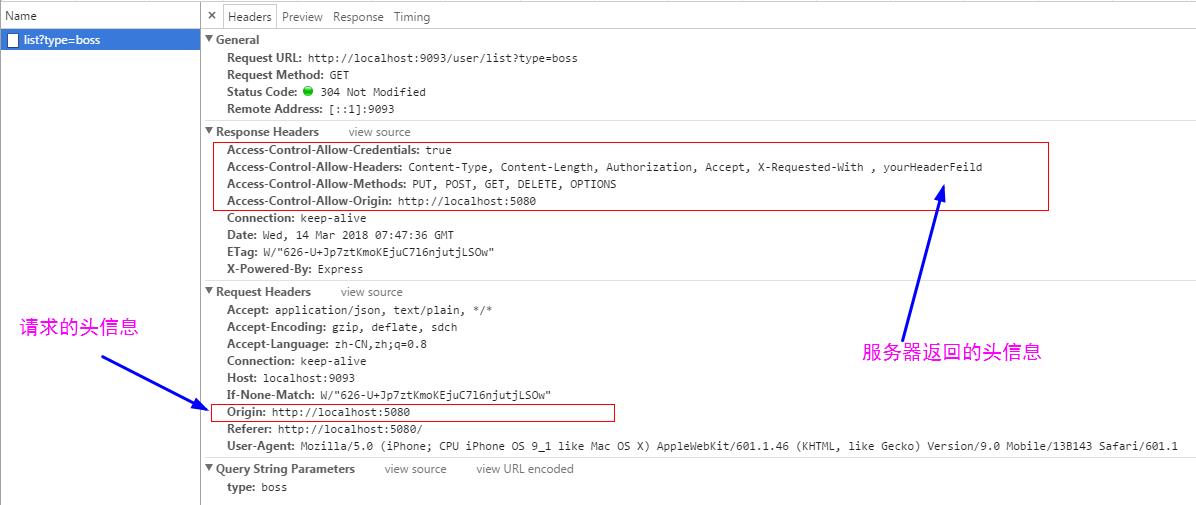Image resolution: width=1196 pixels, height=505 pixels.
Task: Collapse the General section
Action: click(210, 40)
